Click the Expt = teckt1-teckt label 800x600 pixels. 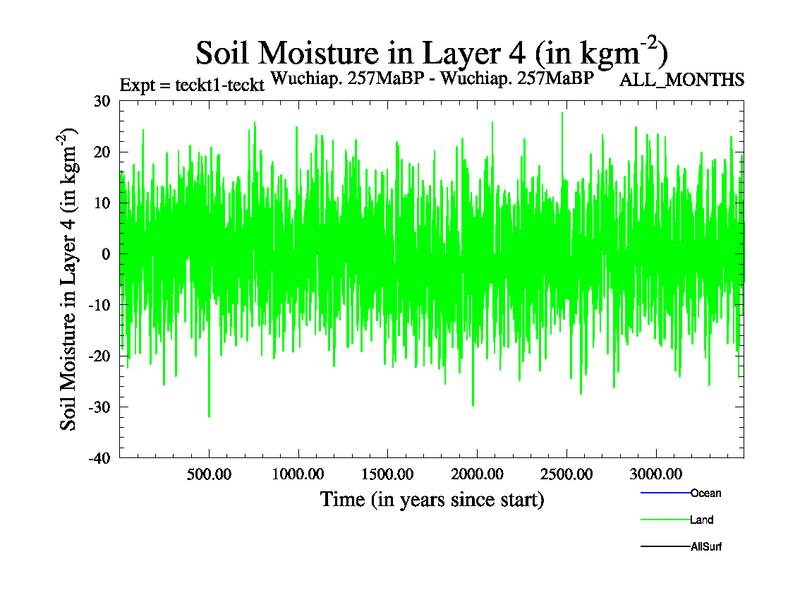pyautogui.click(x=191, y=84)
